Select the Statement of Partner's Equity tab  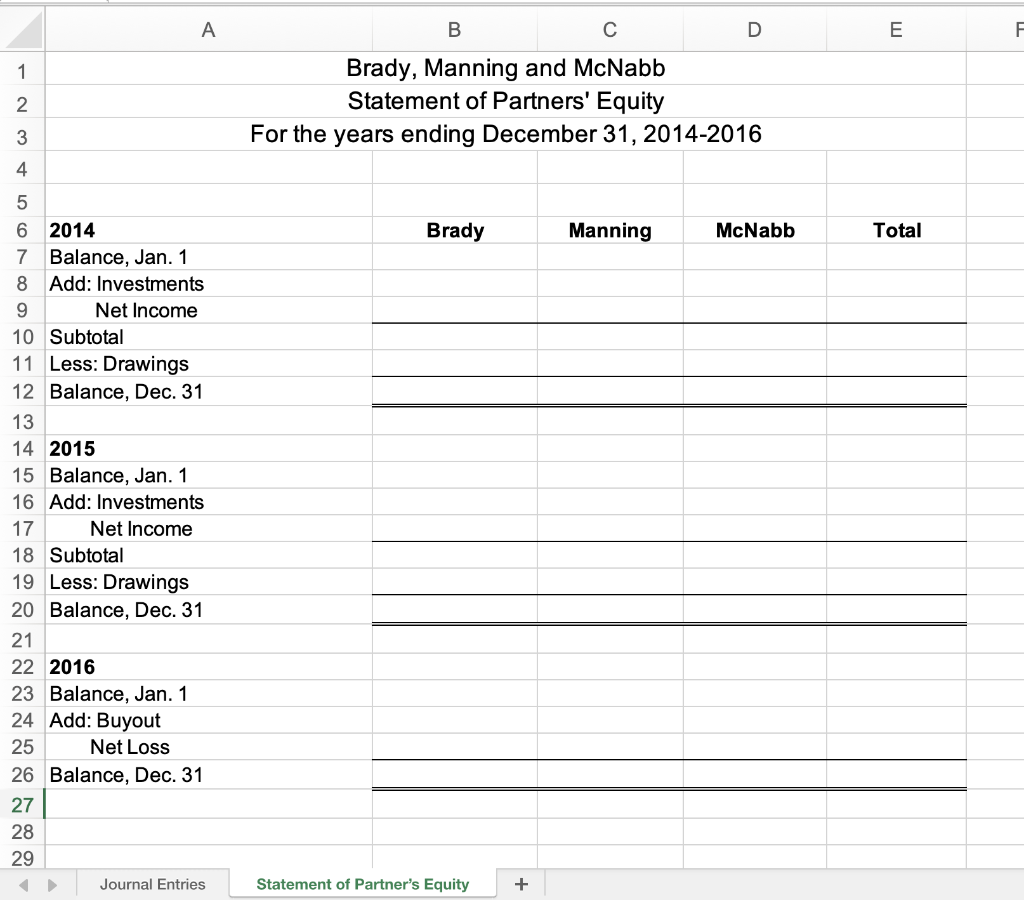pos(362,884)
